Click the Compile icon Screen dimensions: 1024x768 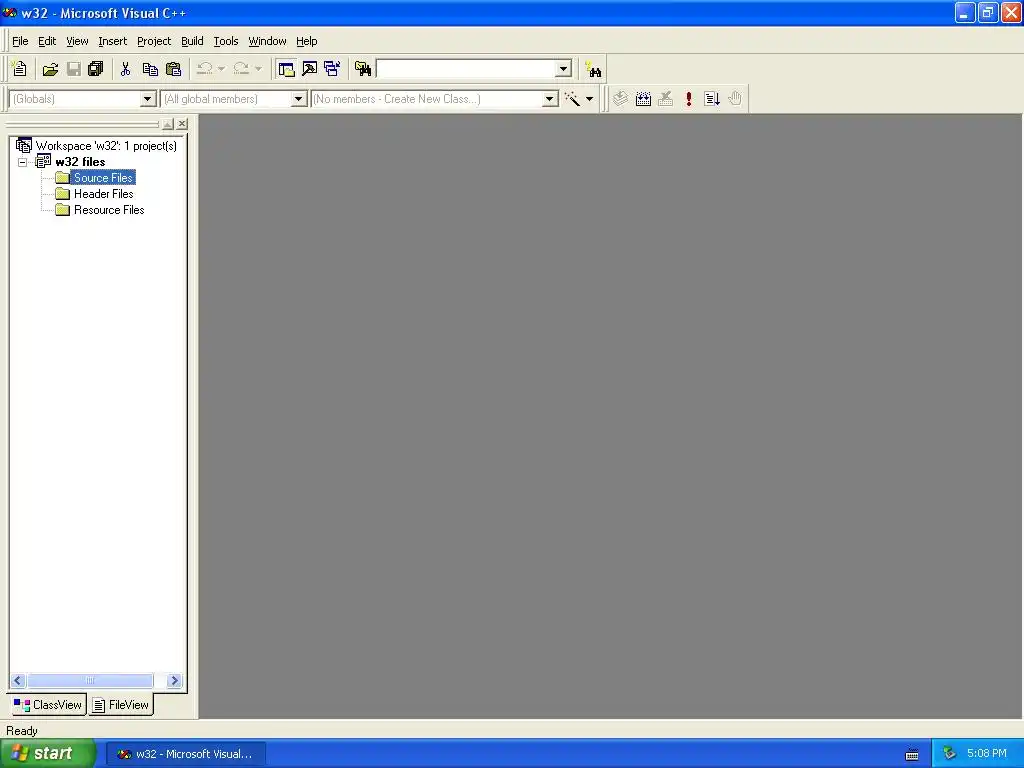pos(620,99)
